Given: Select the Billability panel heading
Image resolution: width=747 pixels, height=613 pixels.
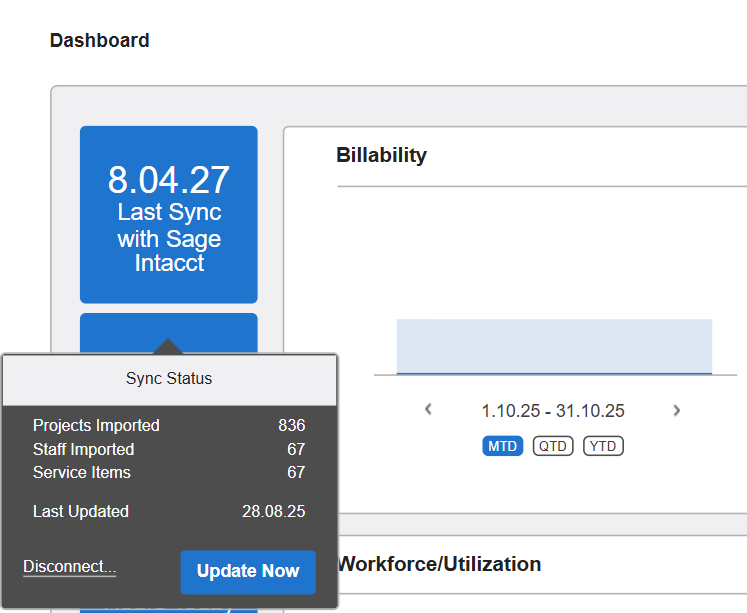Looking at the screenshot, I should click(381, 155).
